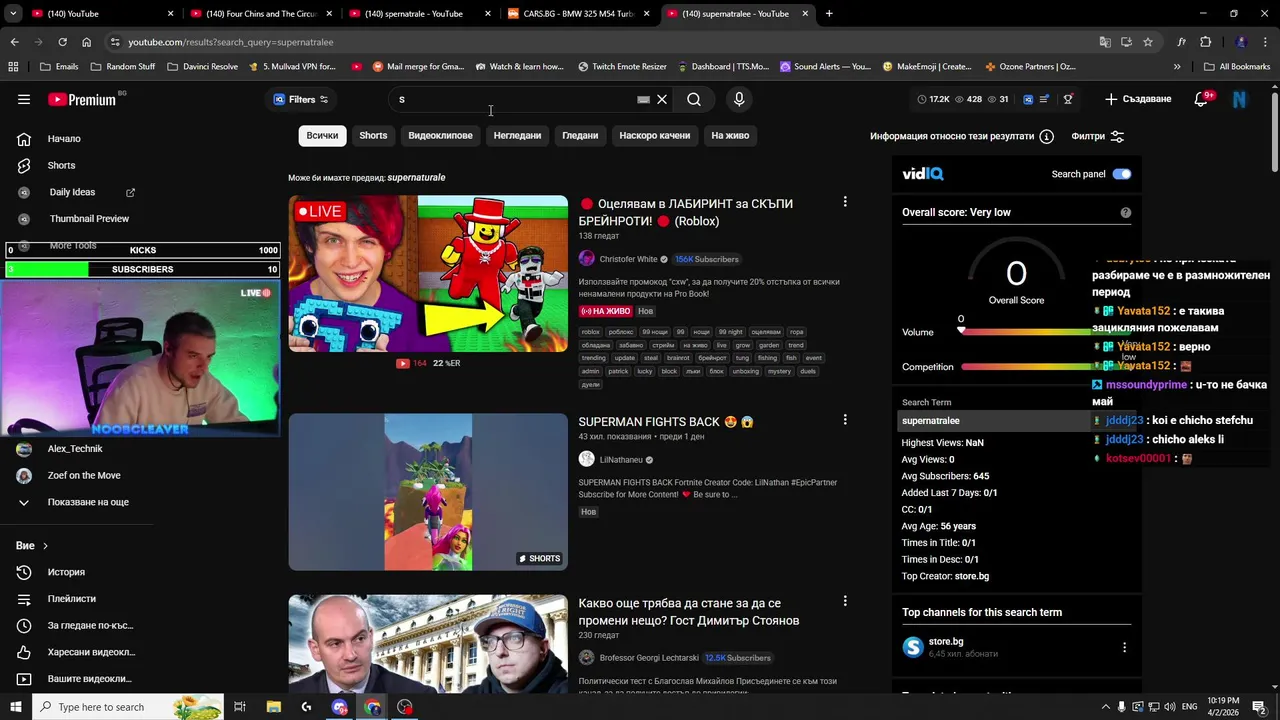Viewport: 1280px width, 720px height.
Task: Select the Негледани filter chip
Action: (517, 135)
